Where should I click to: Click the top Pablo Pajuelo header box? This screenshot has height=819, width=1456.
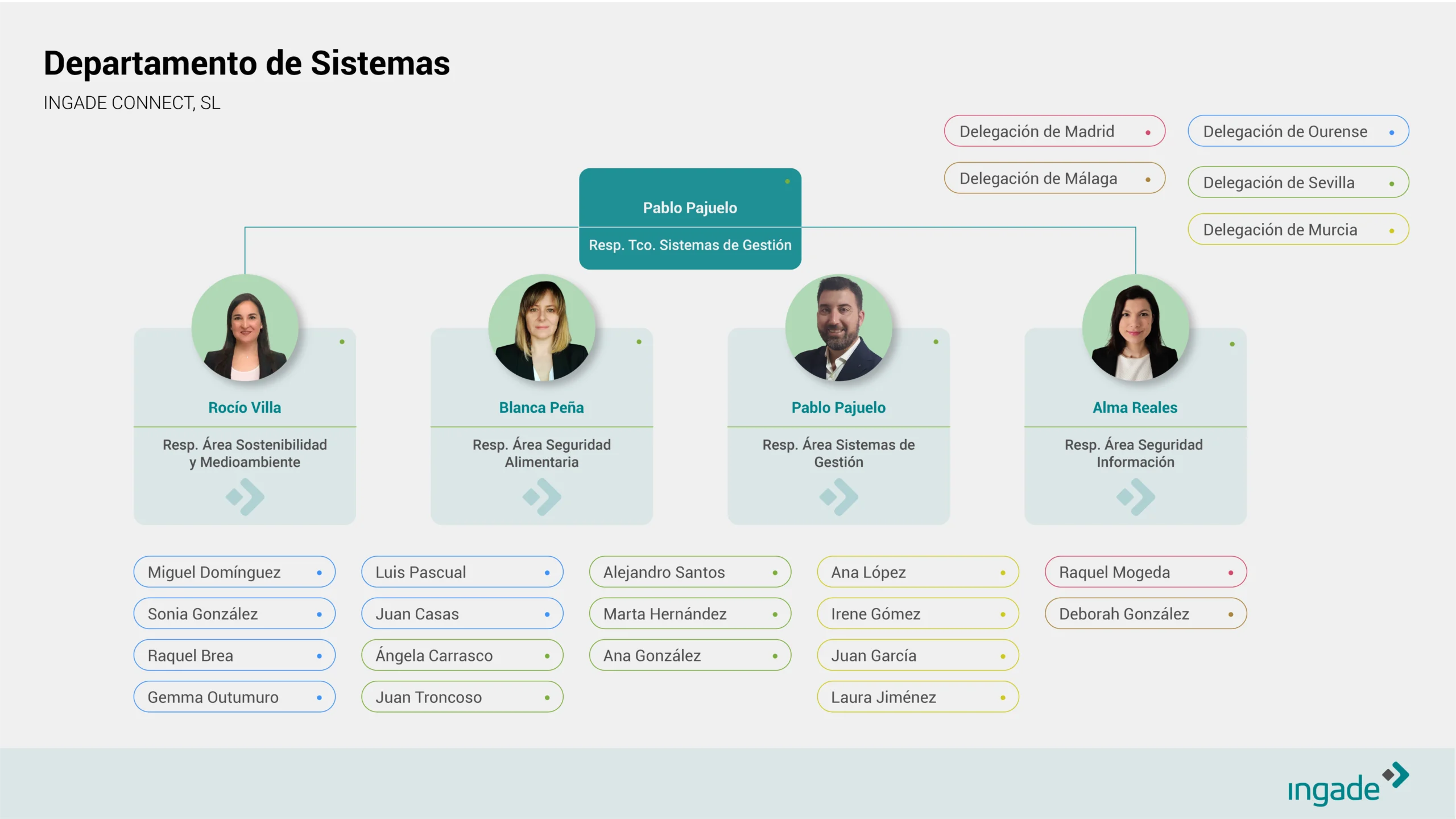690,218
